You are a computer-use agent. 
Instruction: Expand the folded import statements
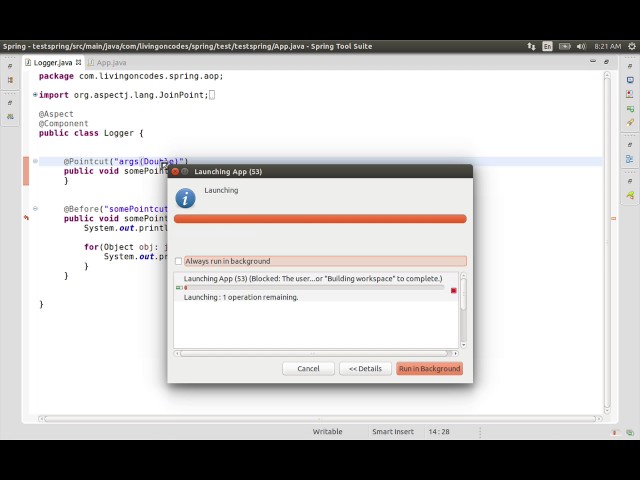[35, 95]
